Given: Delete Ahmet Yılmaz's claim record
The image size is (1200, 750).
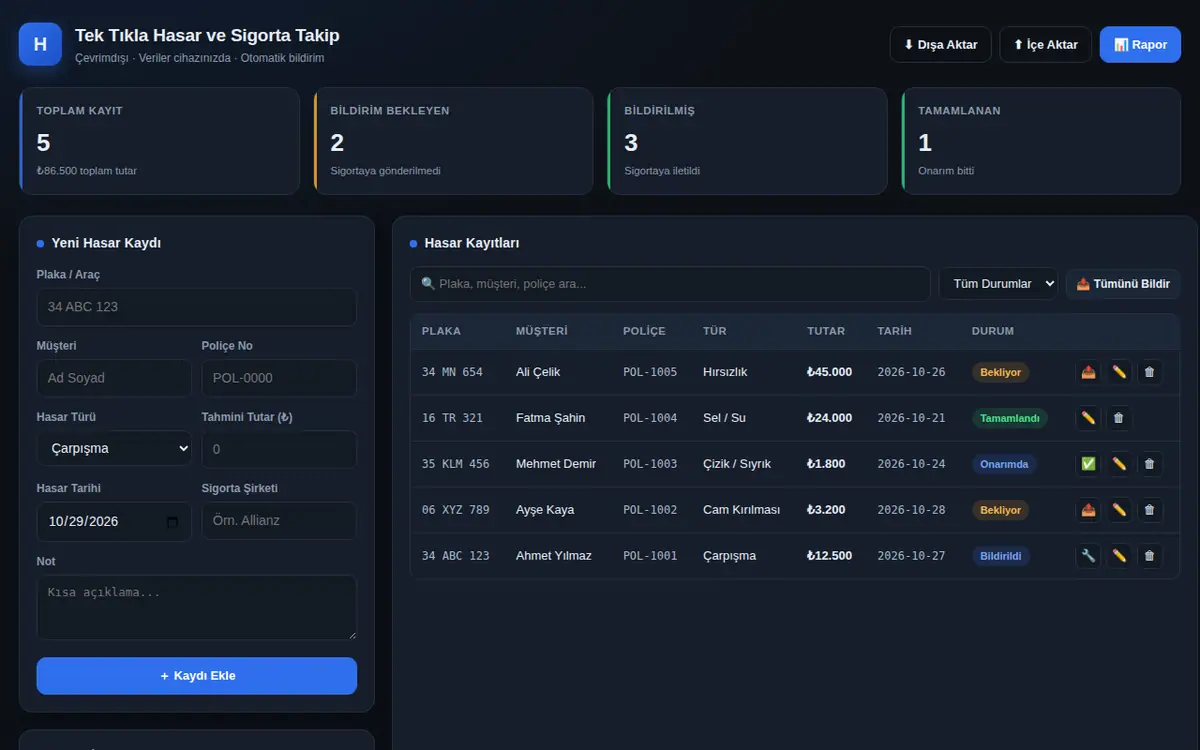Looking at the screenshot, I should 1150,556.
